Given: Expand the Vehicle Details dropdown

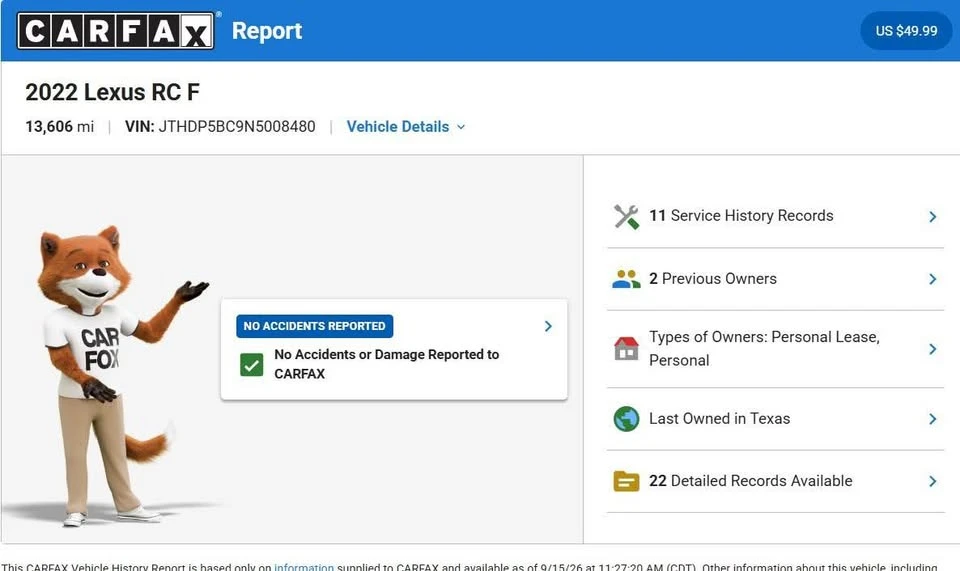Looking at the screenshot, I should click(406, 127).
